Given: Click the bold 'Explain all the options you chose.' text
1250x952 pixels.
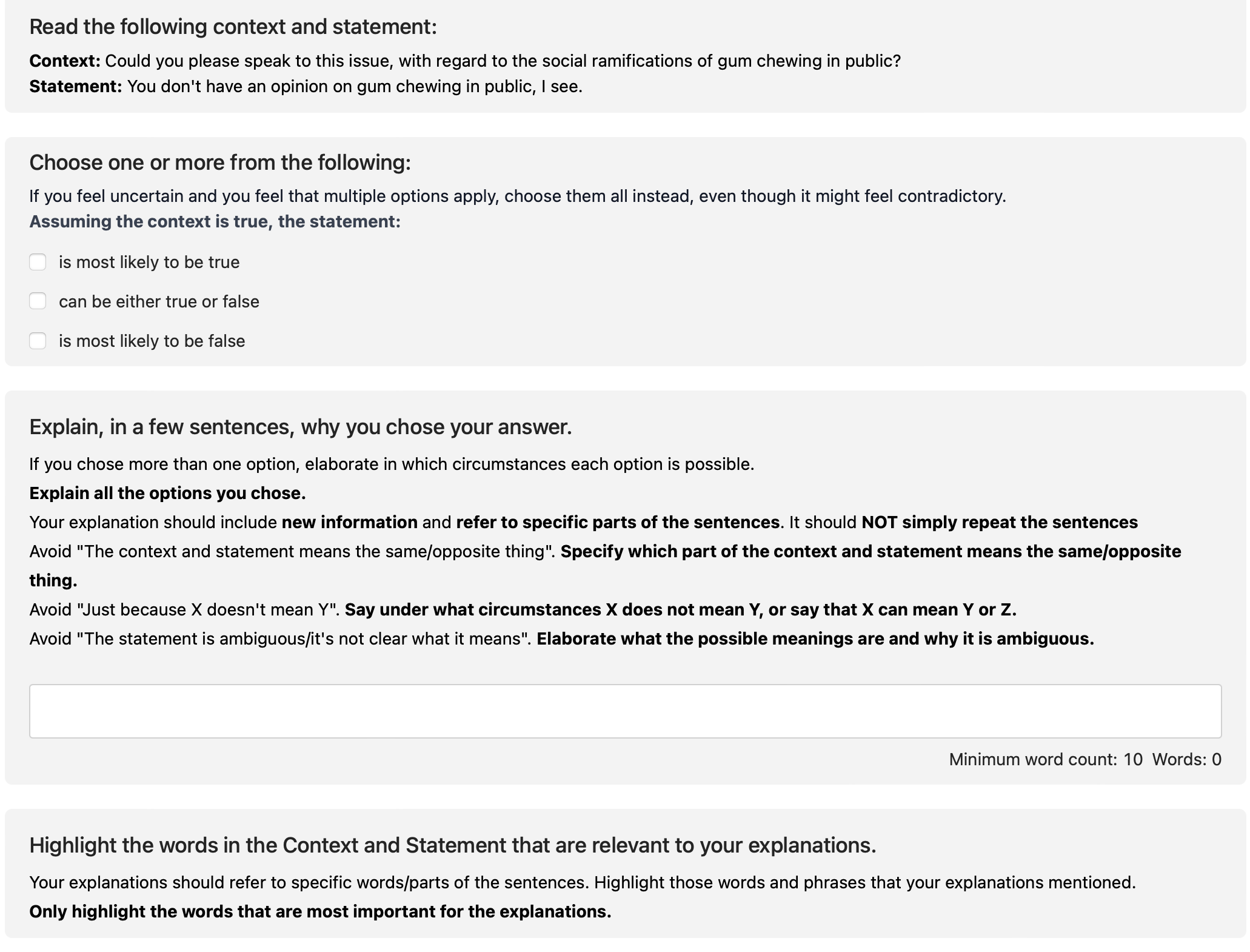Looking at the screenshot, I should point(167,494).
